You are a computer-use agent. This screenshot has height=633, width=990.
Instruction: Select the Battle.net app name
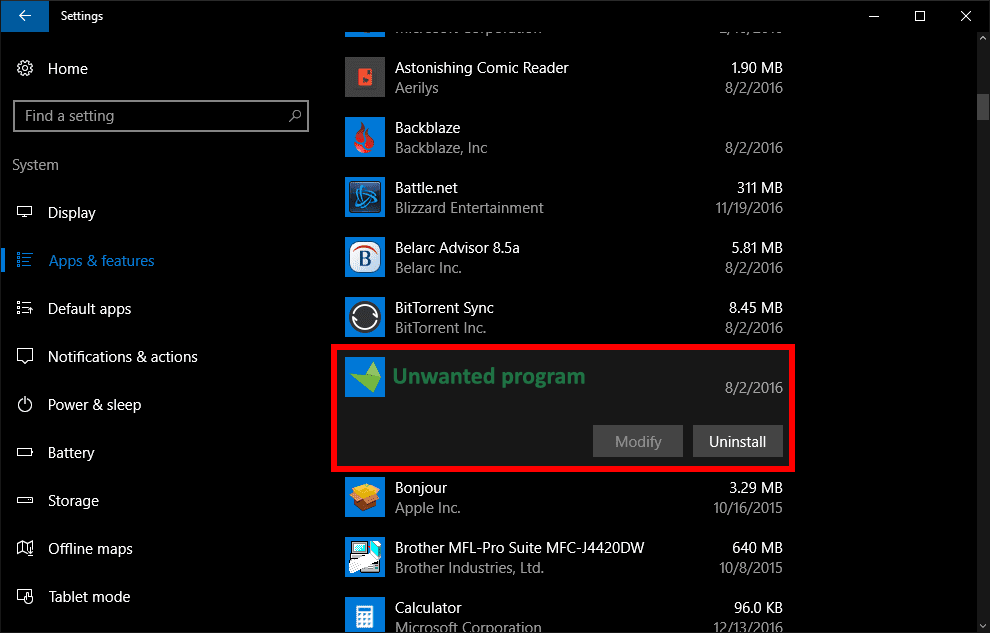coord(426,187)
